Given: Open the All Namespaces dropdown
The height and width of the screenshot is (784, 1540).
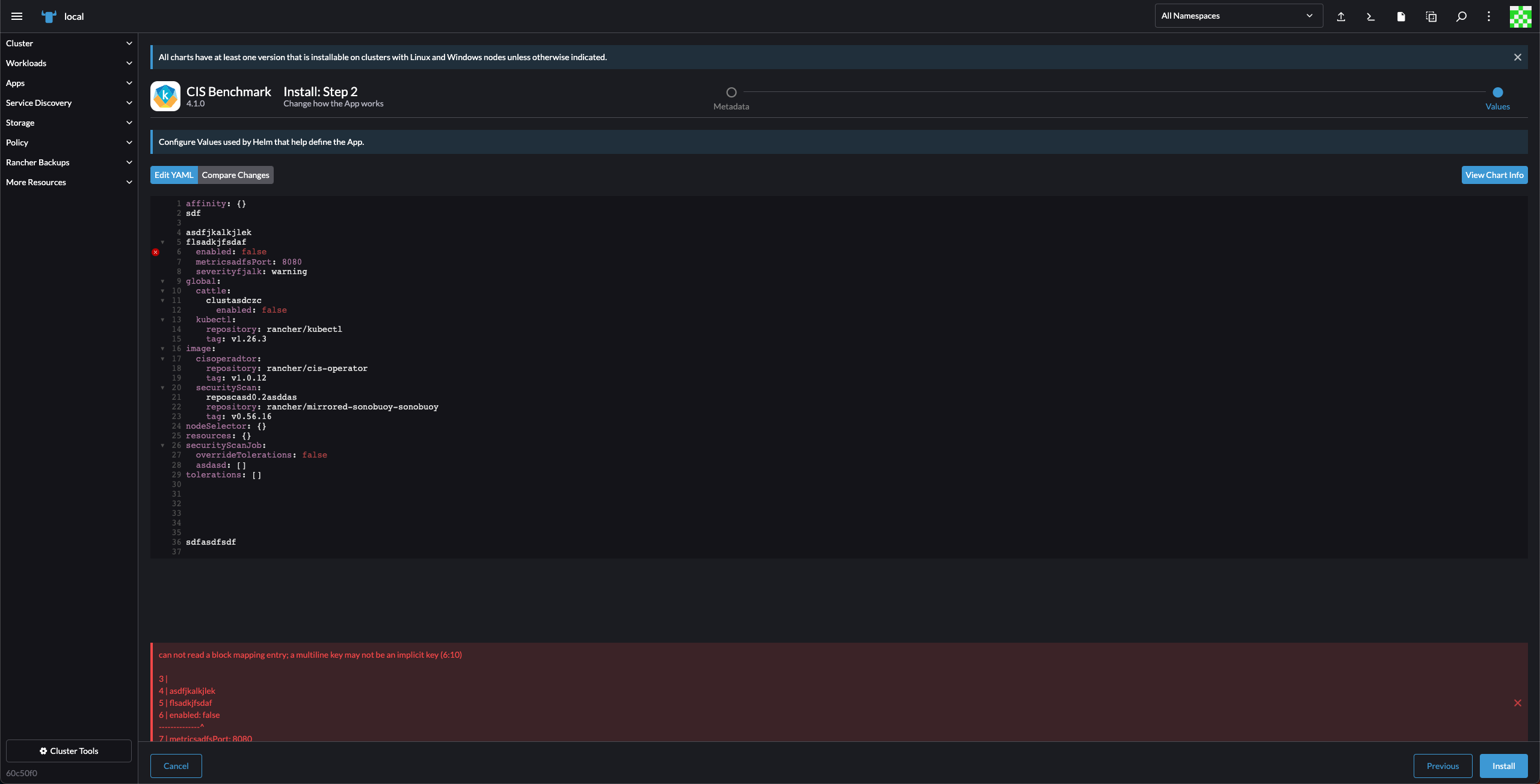Looking at the screenshot, I should coord(1237,16).
